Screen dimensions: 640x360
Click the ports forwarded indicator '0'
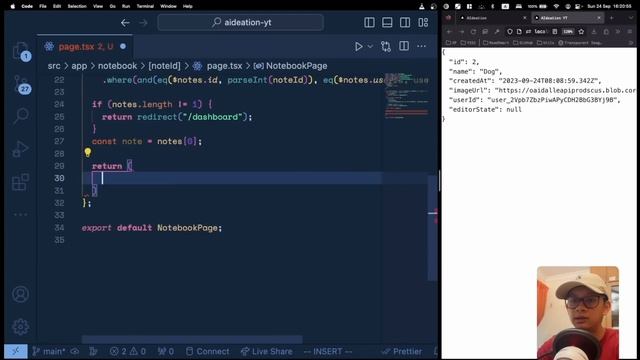coord(166,351)
